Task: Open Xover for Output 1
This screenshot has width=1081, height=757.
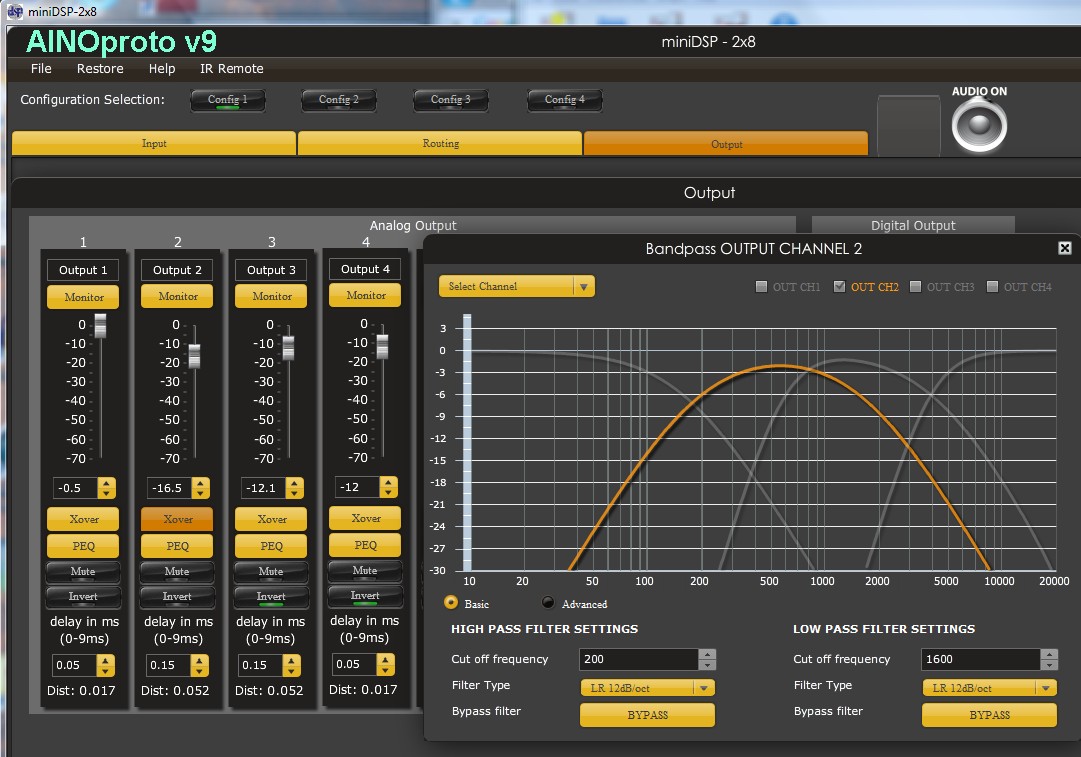Action: [x=83, y=519]
